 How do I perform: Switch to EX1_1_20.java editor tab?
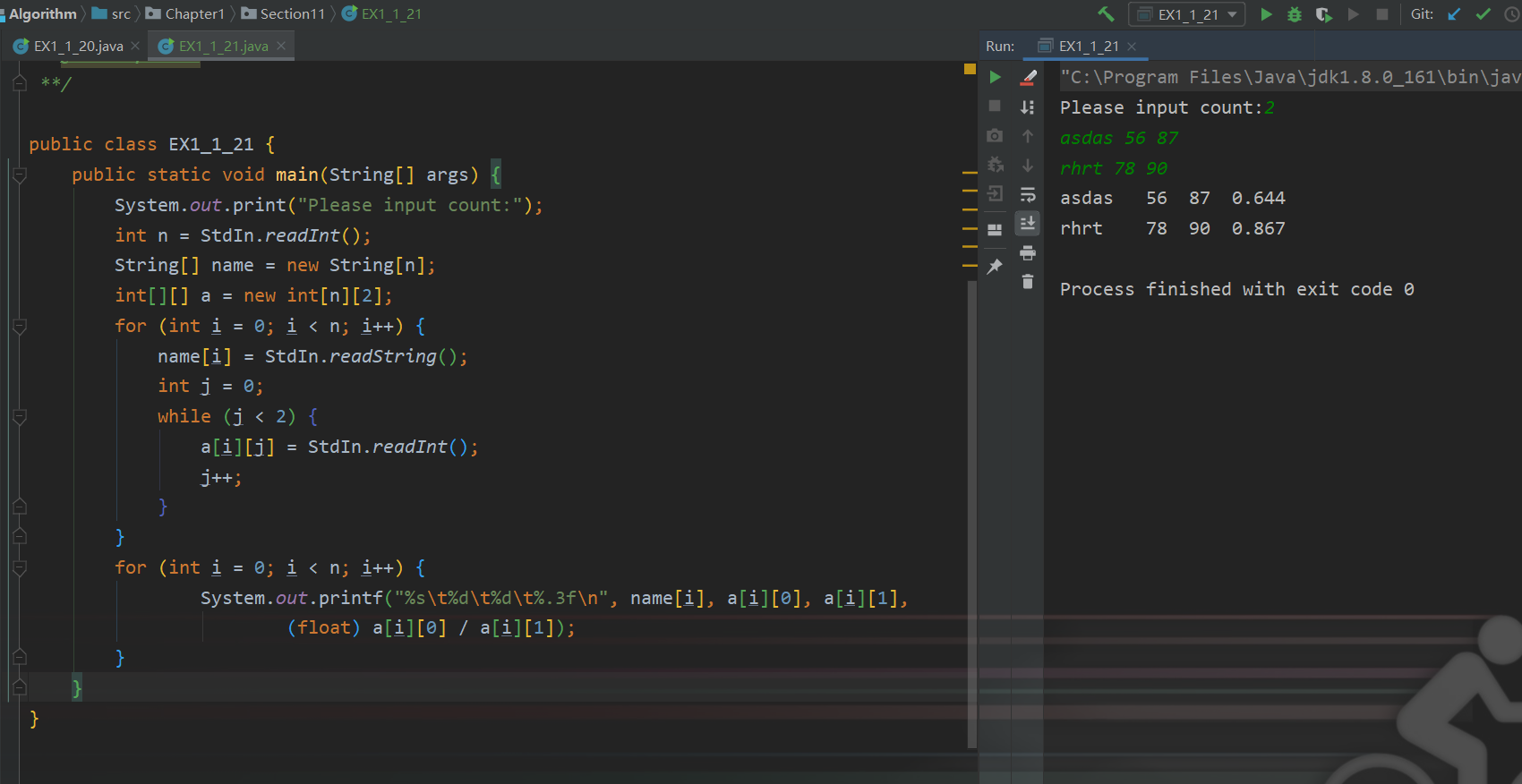[x=78, y=46]
